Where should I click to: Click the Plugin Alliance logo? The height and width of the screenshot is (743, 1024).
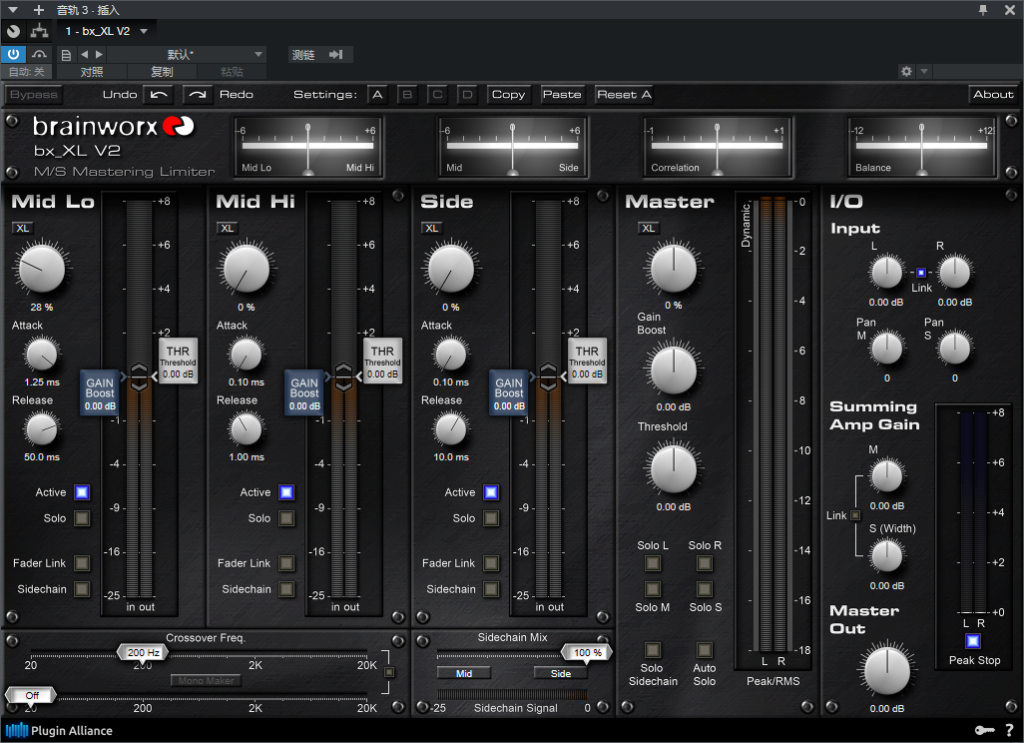[59, 730]
